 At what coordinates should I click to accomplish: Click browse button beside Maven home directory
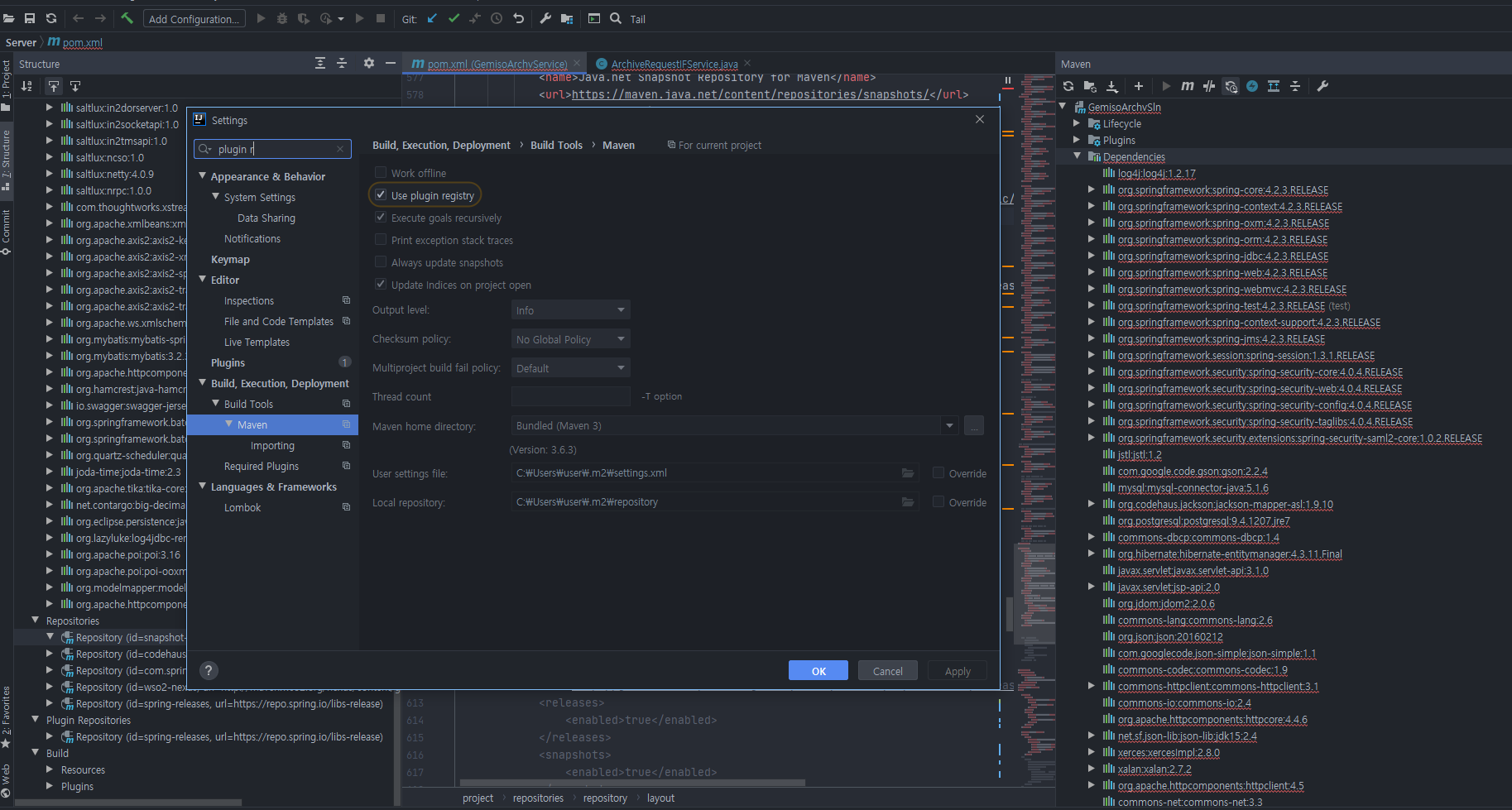(x=974, y=426)
